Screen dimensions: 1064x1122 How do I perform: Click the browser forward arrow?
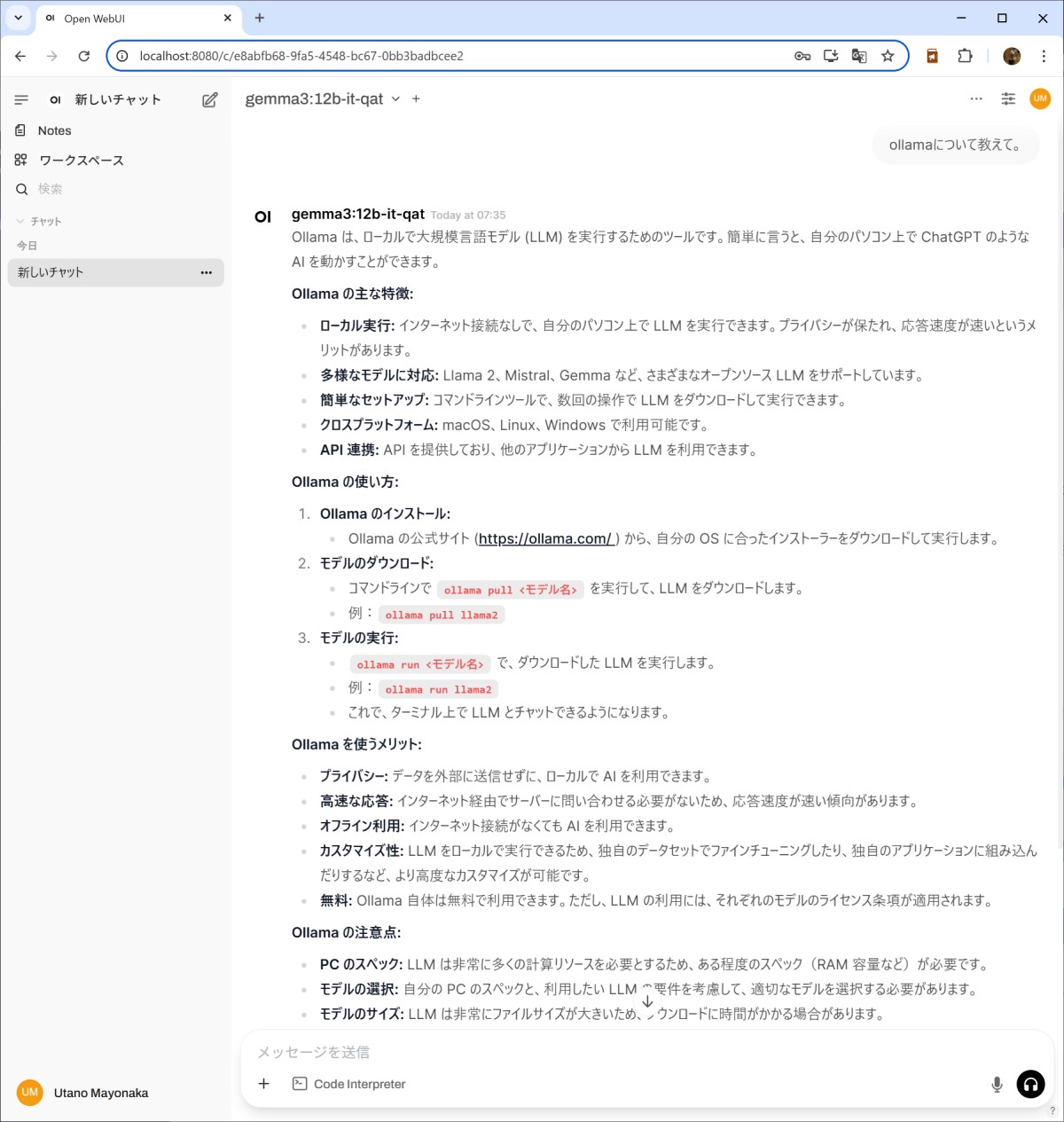click(x=52, y=56)
